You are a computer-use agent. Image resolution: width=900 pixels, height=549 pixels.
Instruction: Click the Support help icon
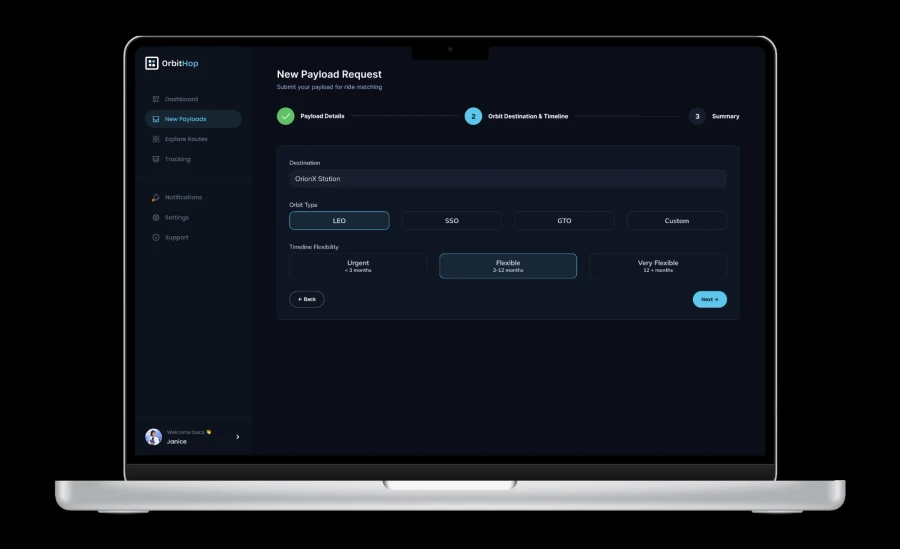point(156,237)
